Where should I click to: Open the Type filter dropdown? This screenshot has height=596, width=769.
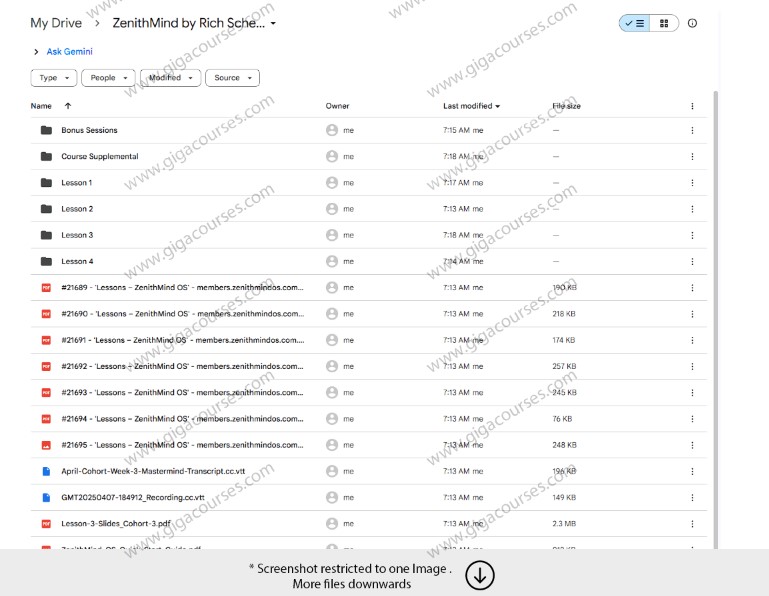(x=54, y=78)
